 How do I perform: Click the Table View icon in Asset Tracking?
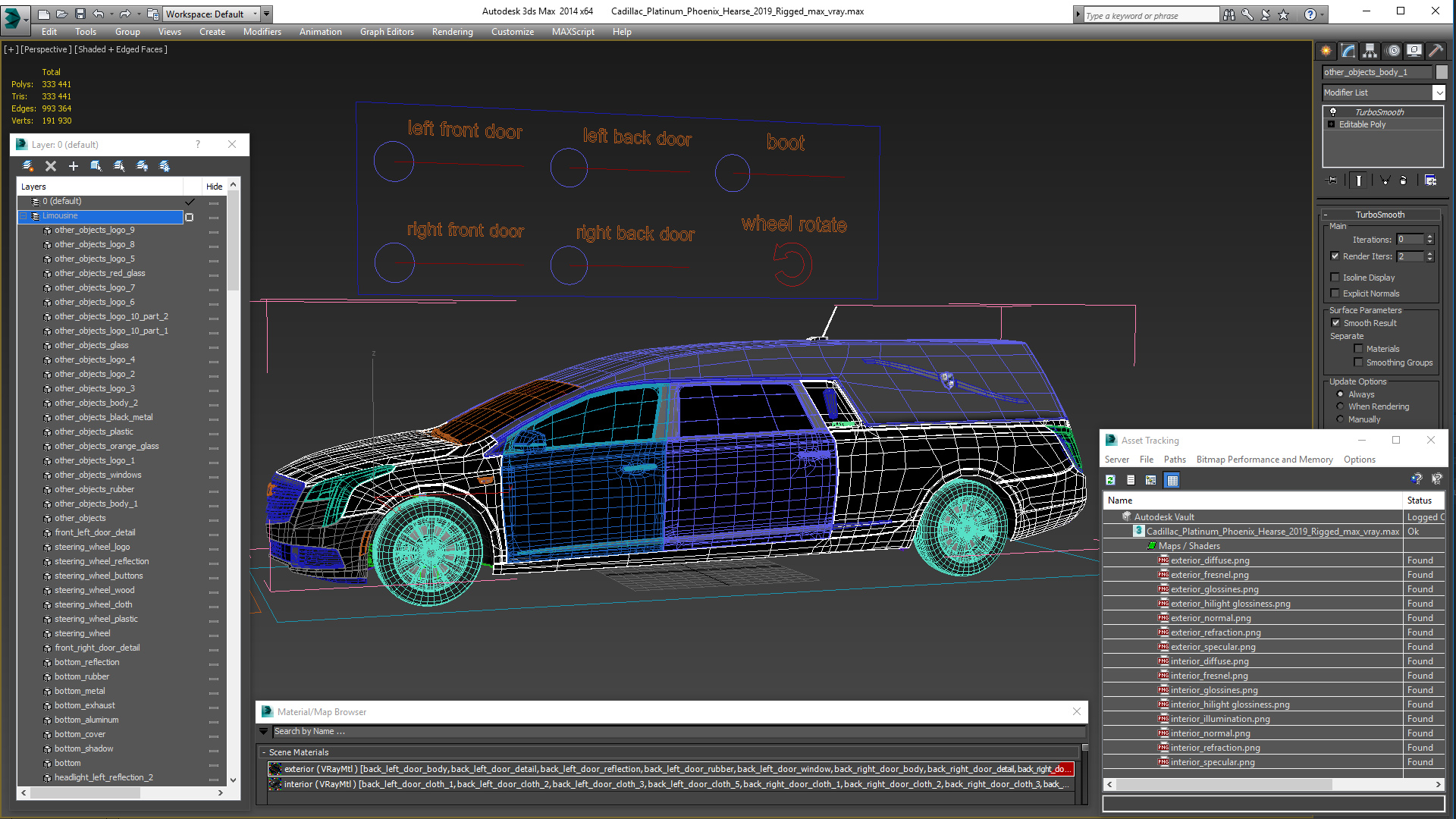[1172, 480]
